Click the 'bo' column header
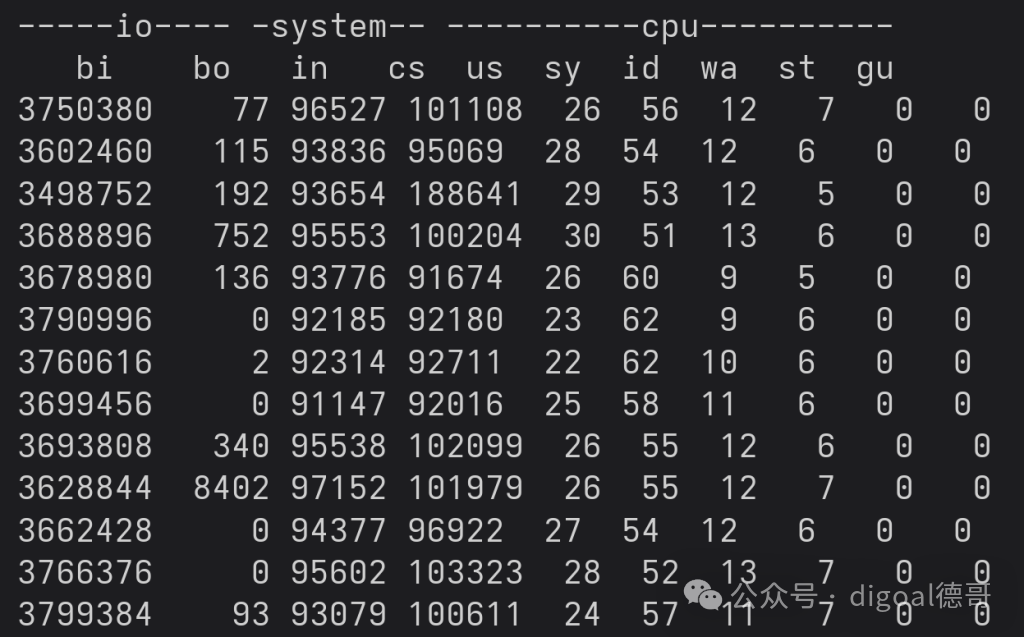1024x637 pixels. 212,68
